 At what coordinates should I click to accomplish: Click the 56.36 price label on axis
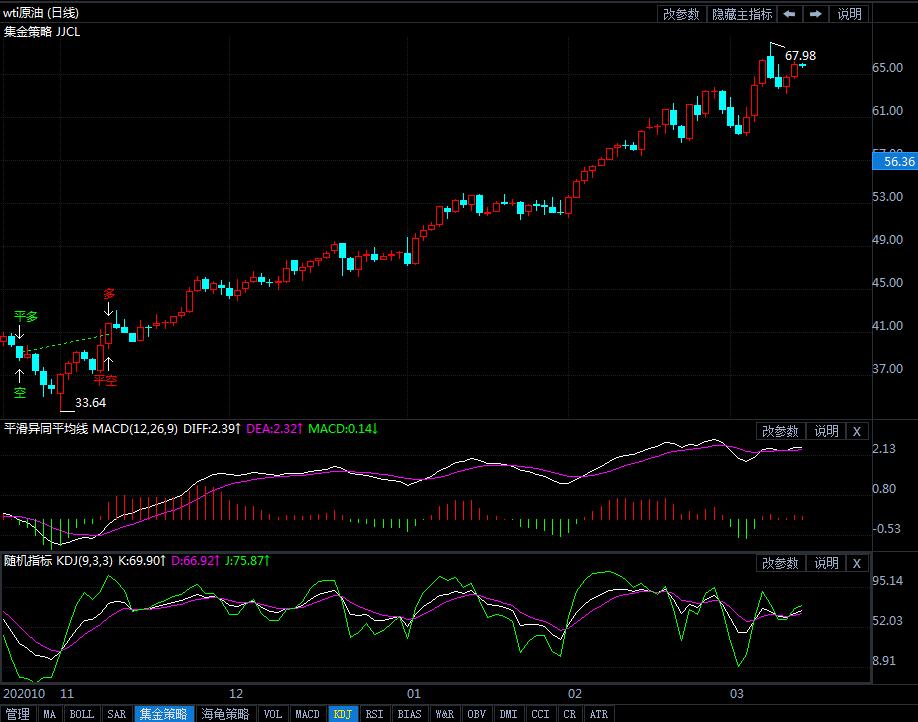894,161
